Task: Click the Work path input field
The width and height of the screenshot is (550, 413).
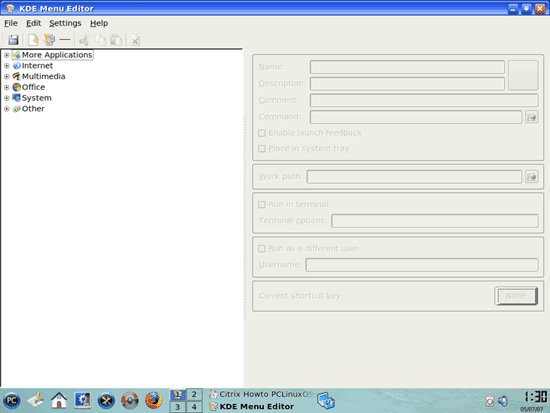Action: point(414,177)
